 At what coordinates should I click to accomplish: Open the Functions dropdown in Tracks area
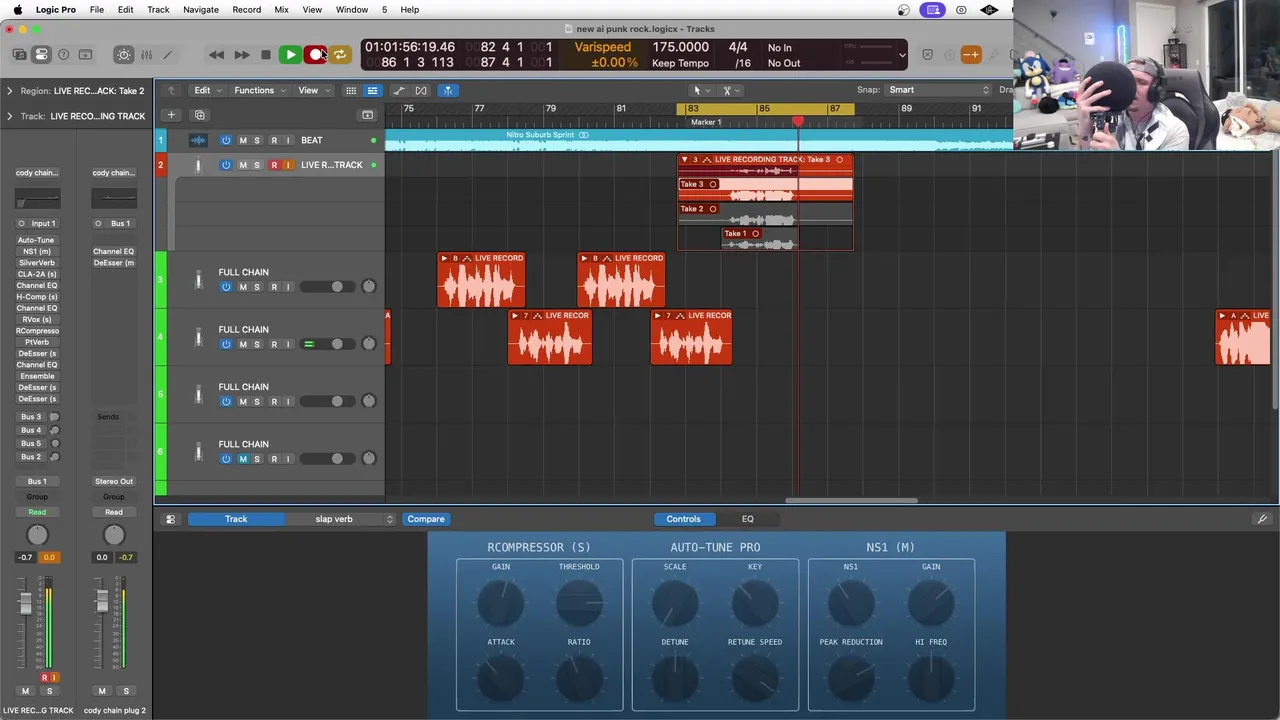[x=259, y=90]
